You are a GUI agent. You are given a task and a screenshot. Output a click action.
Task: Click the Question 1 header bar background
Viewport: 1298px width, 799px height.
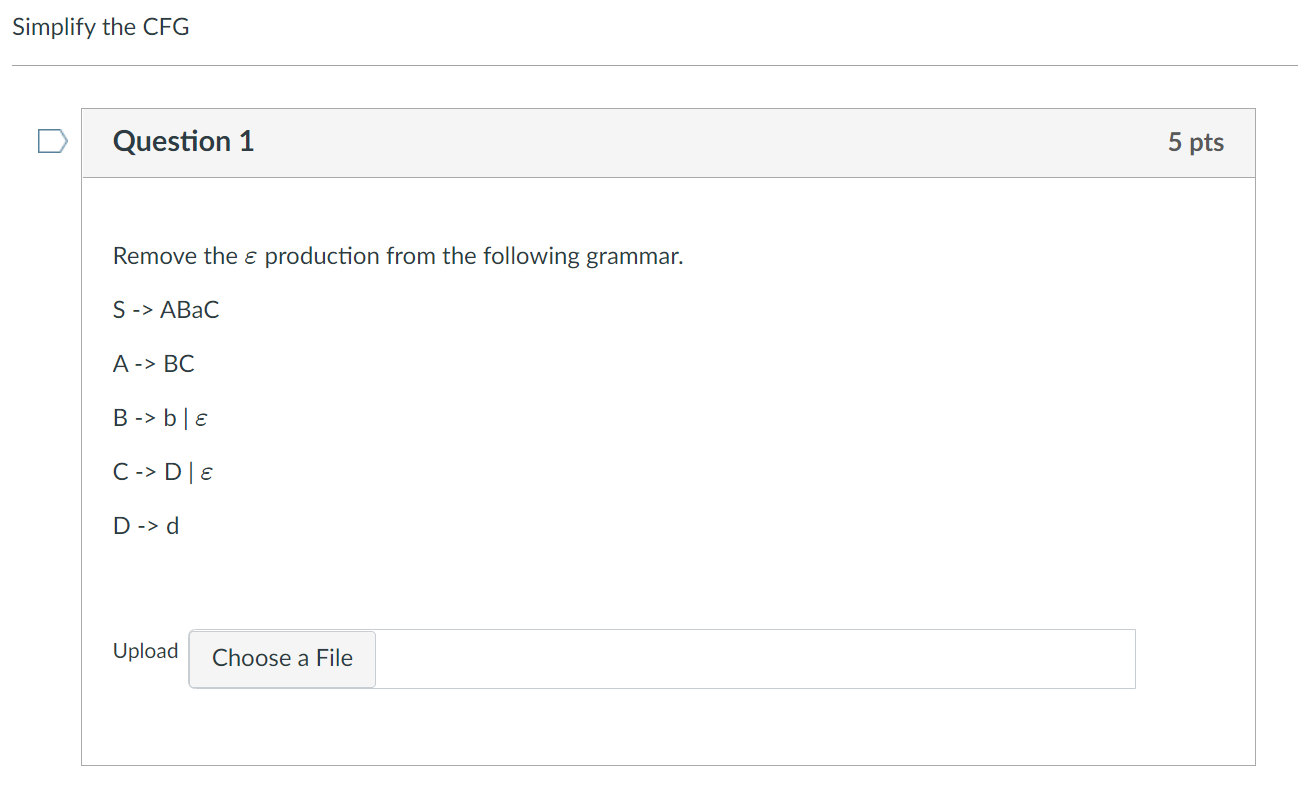[700, 142]
